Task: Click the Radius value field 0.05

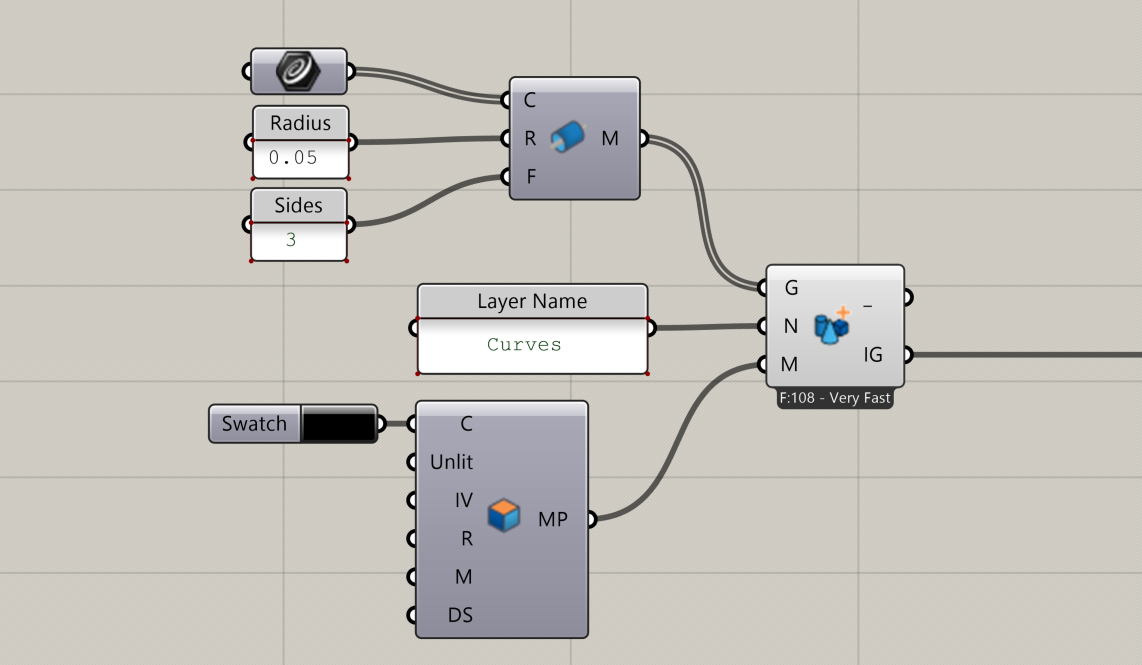Action: pyautogui.click(x=300, y=158)
